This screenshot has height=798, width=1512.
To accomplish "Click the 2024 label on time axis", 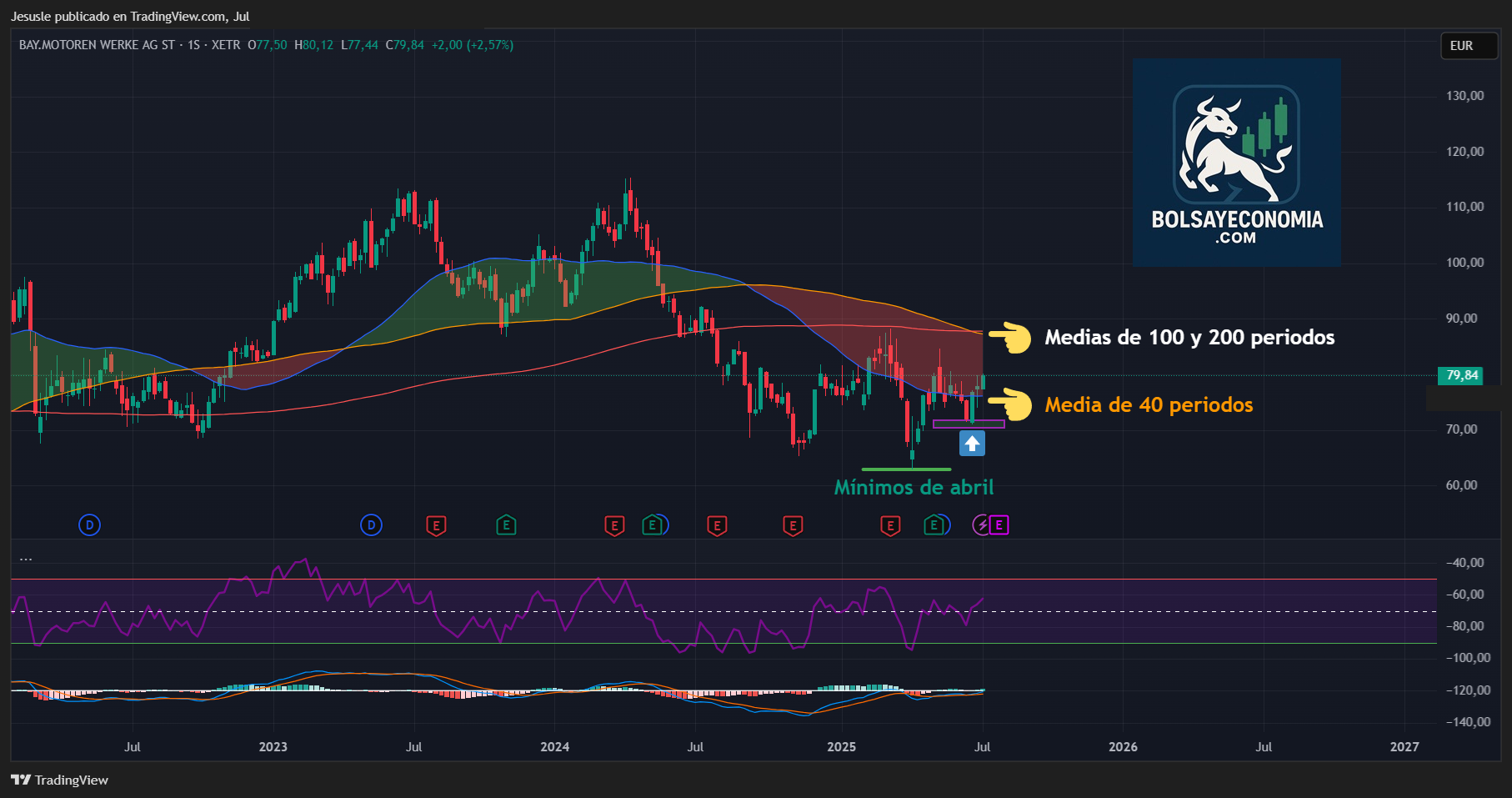I will pos(554,747).
